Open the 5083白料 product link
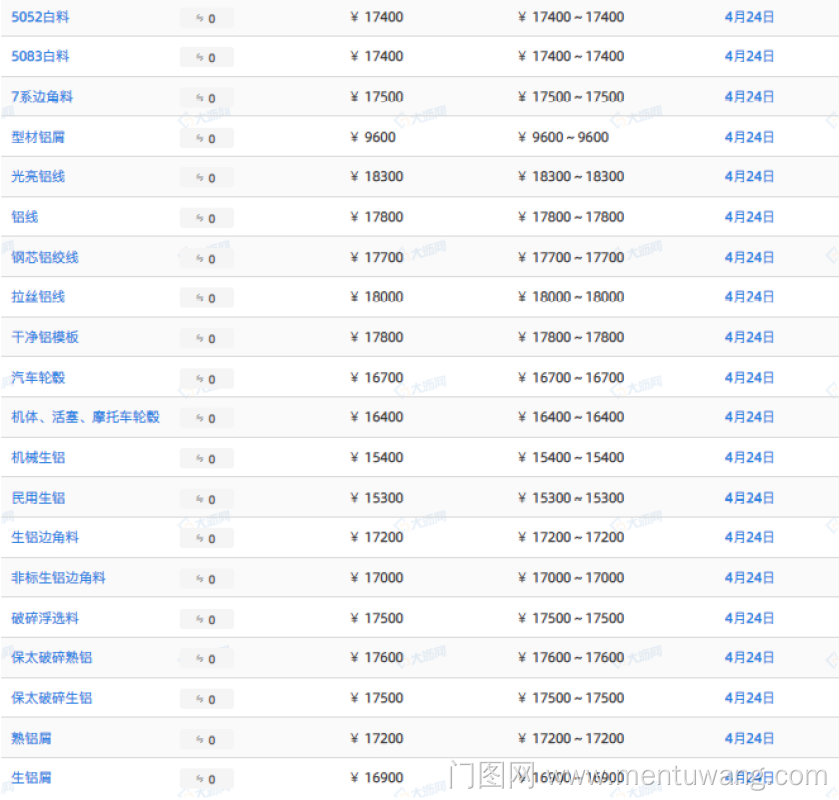The image size is (839, 800). (40, 57)
